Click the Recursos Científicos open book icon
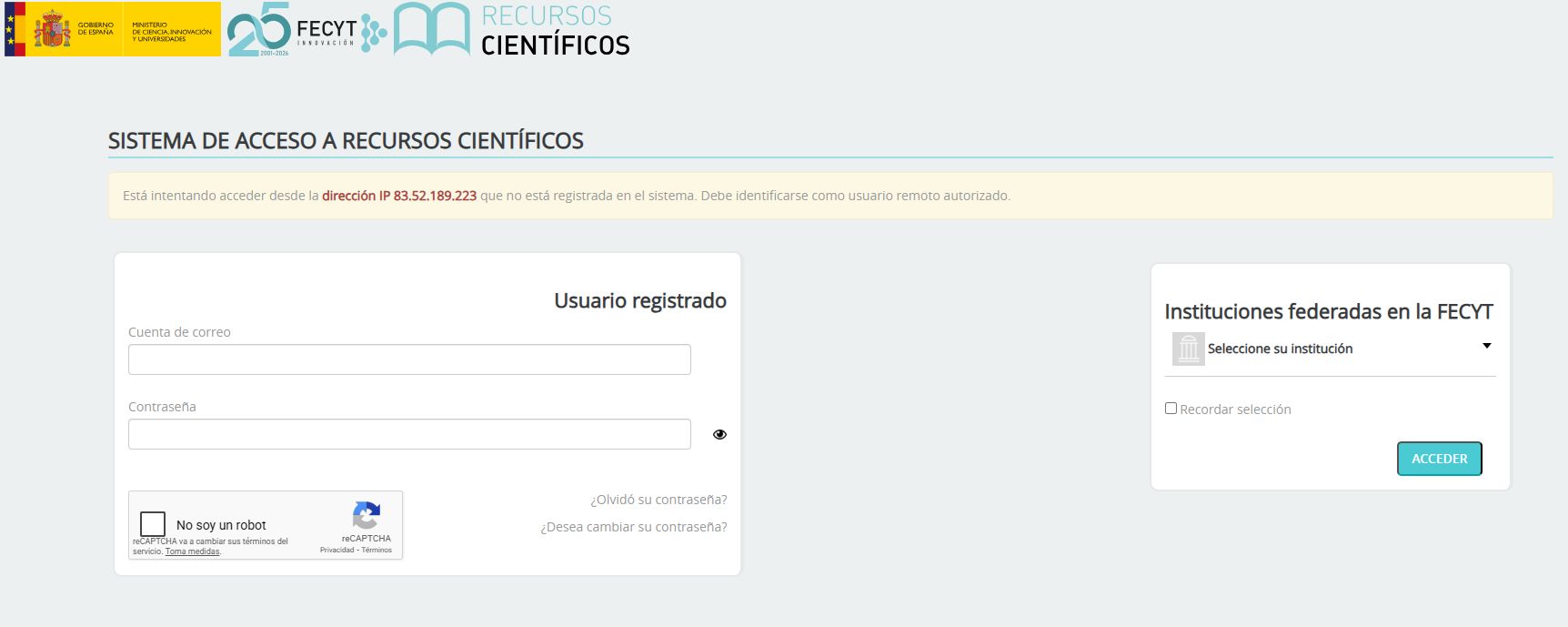 pyautogui.click(x=431, y=29)
